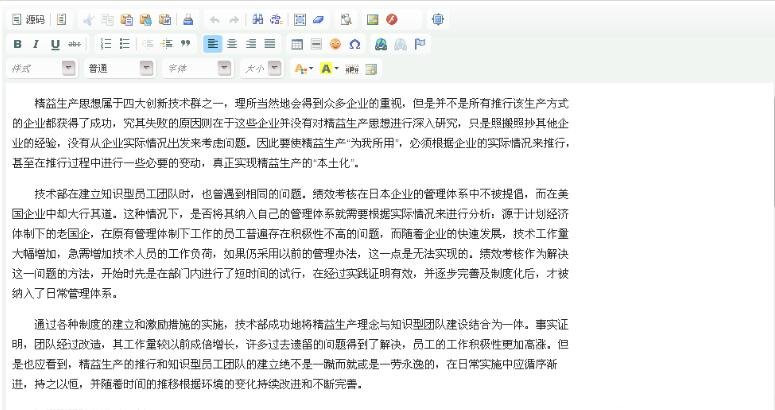
Task: Open the 样式 style dropdown
Action: click(68, 68)
